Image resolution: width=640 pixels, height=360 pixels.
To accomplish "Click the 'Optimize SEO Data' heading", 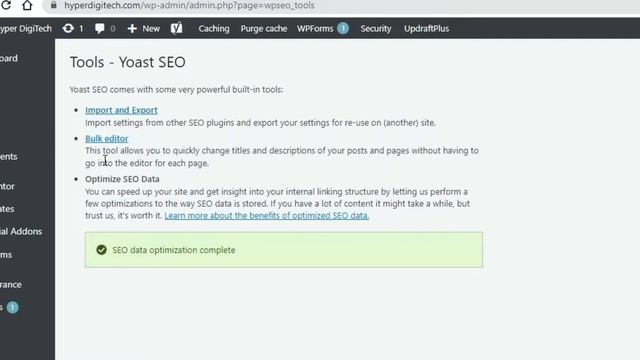I will click(122, 179).
